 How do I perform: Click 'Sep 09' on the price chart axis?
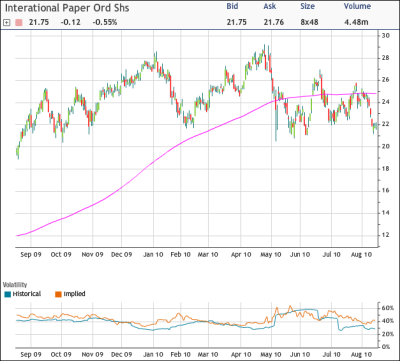point(31,254)
